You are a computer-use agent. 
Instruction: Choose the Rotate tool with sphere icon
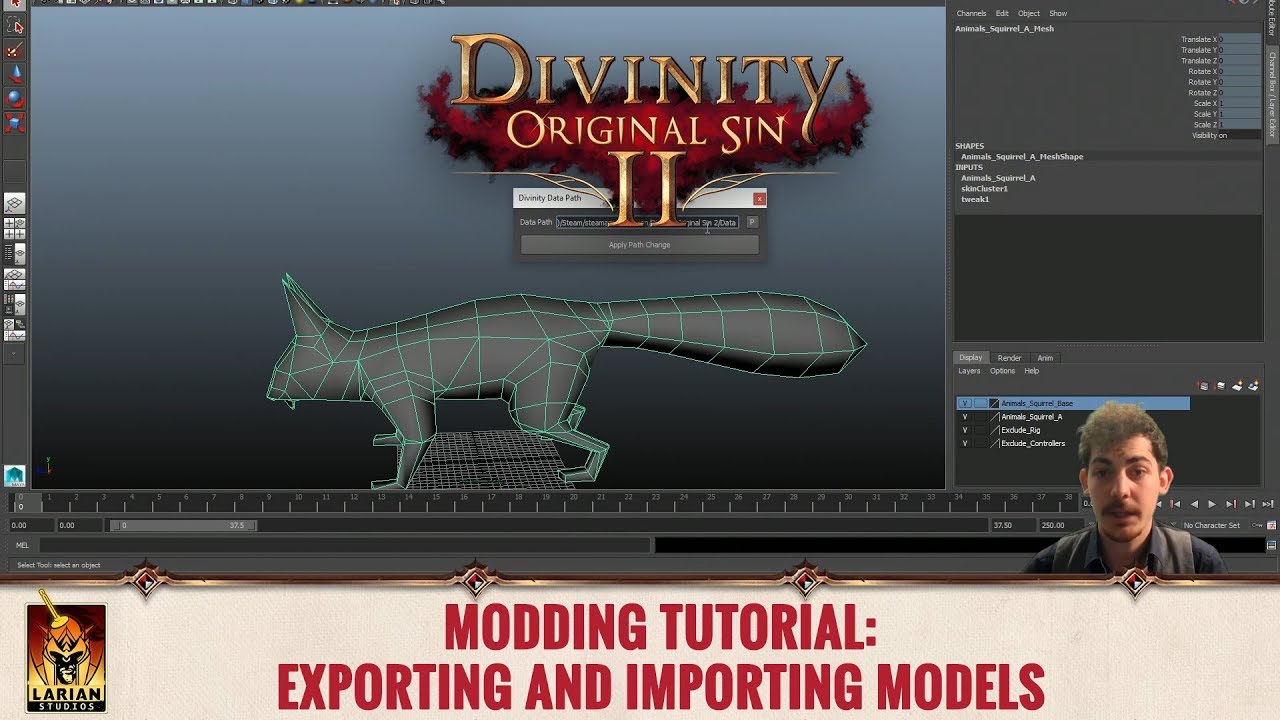[x=15, y=99]
